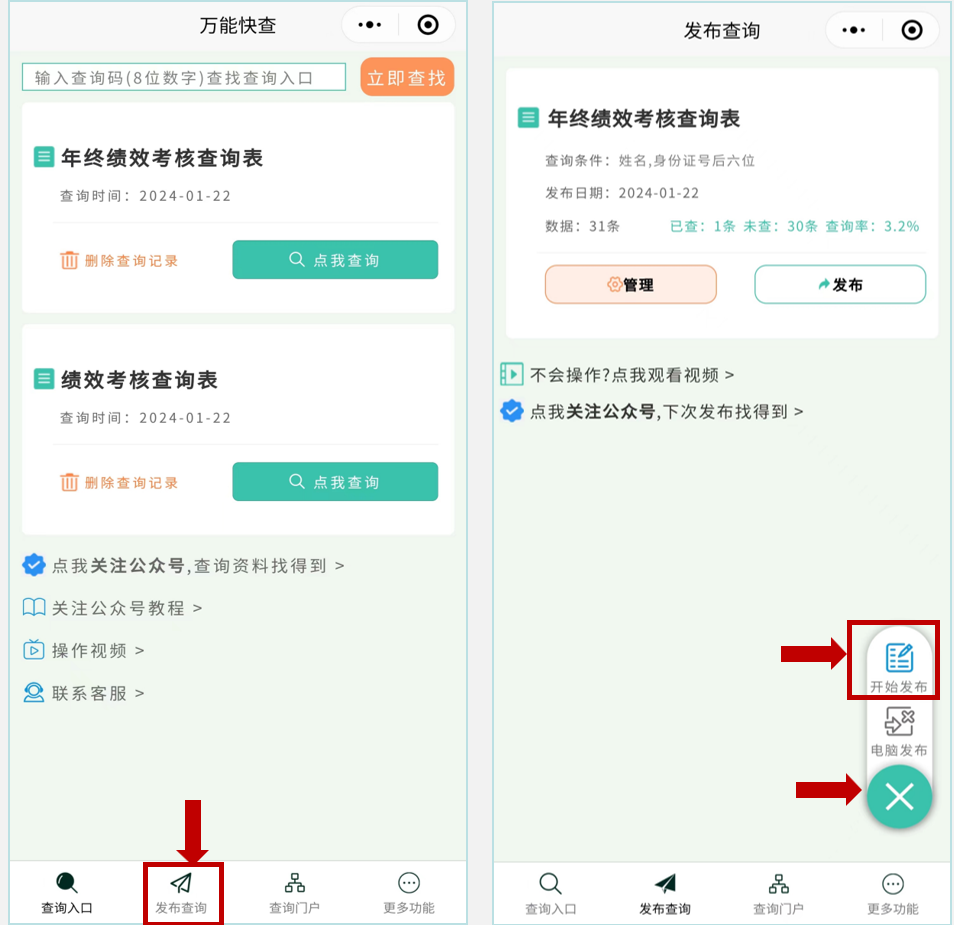Tap the document icon beside 年终绩效考核查询表 in 发布查询 screen
Screen dimensions: 954x925
(528, 117)
